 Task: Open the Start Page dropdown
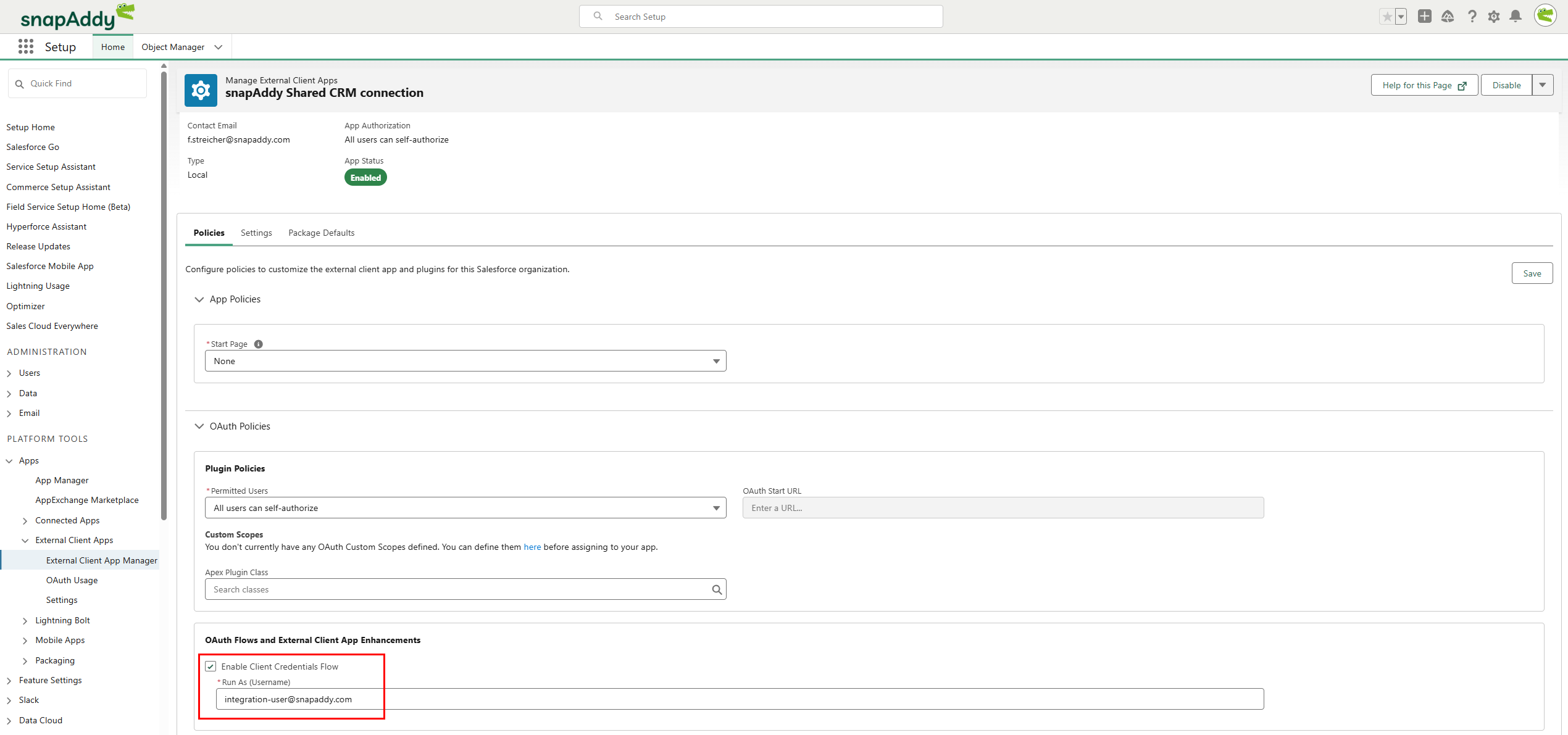465,361
